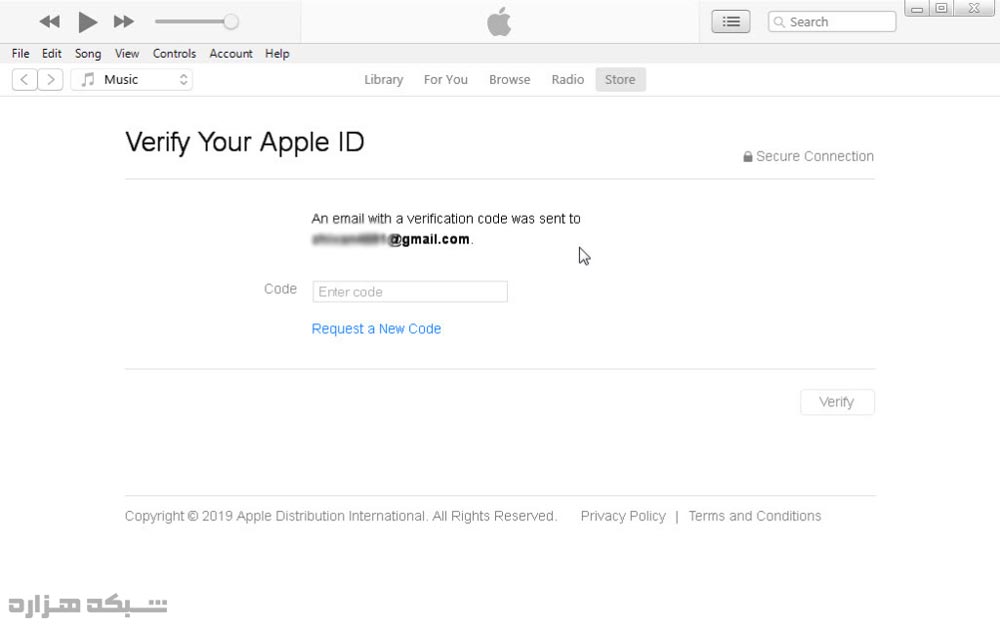Start playback with the Play button
The width and height of the screenshot is (1000, 627).
[87, 22]
